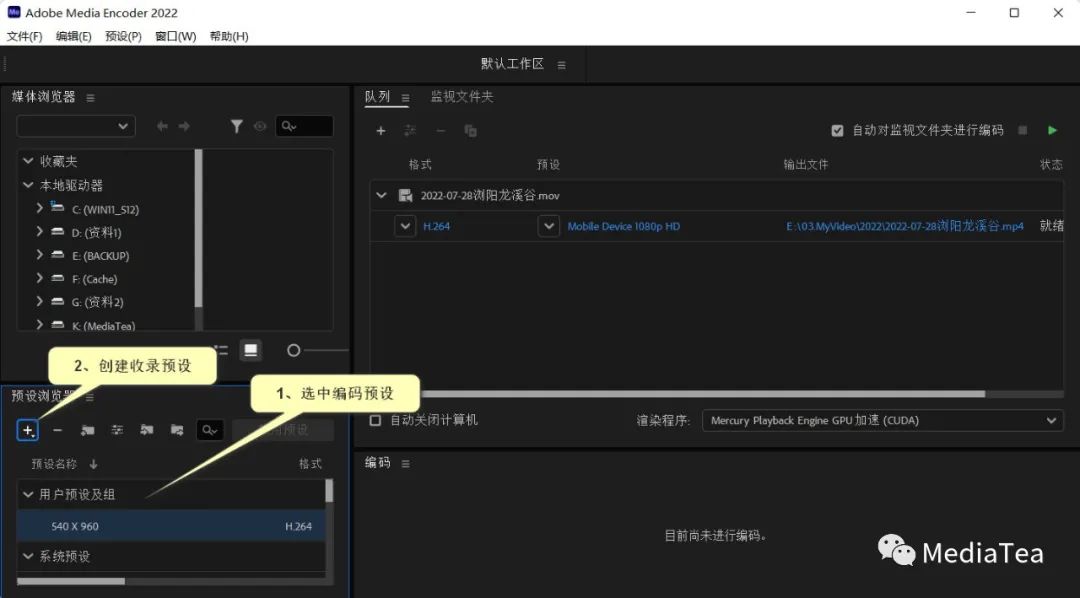Click the media browser search field

pyautogui.click(x=304, y=126)
